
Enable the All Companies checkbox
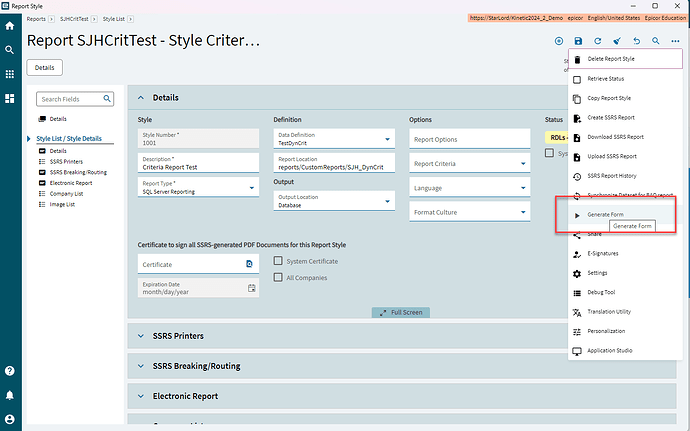tap(278, 277)
